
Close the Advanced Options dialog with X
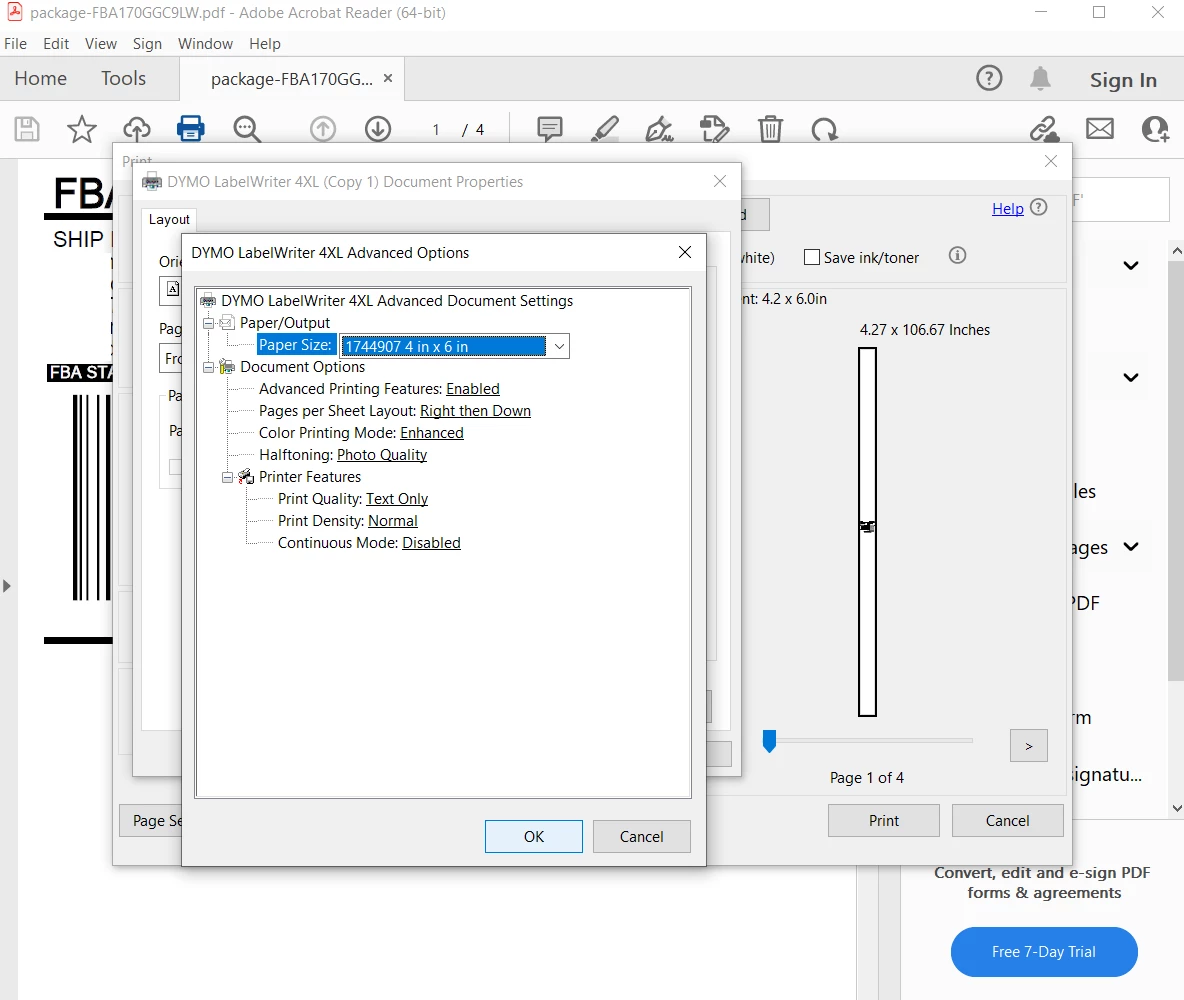tap(685, 252)
